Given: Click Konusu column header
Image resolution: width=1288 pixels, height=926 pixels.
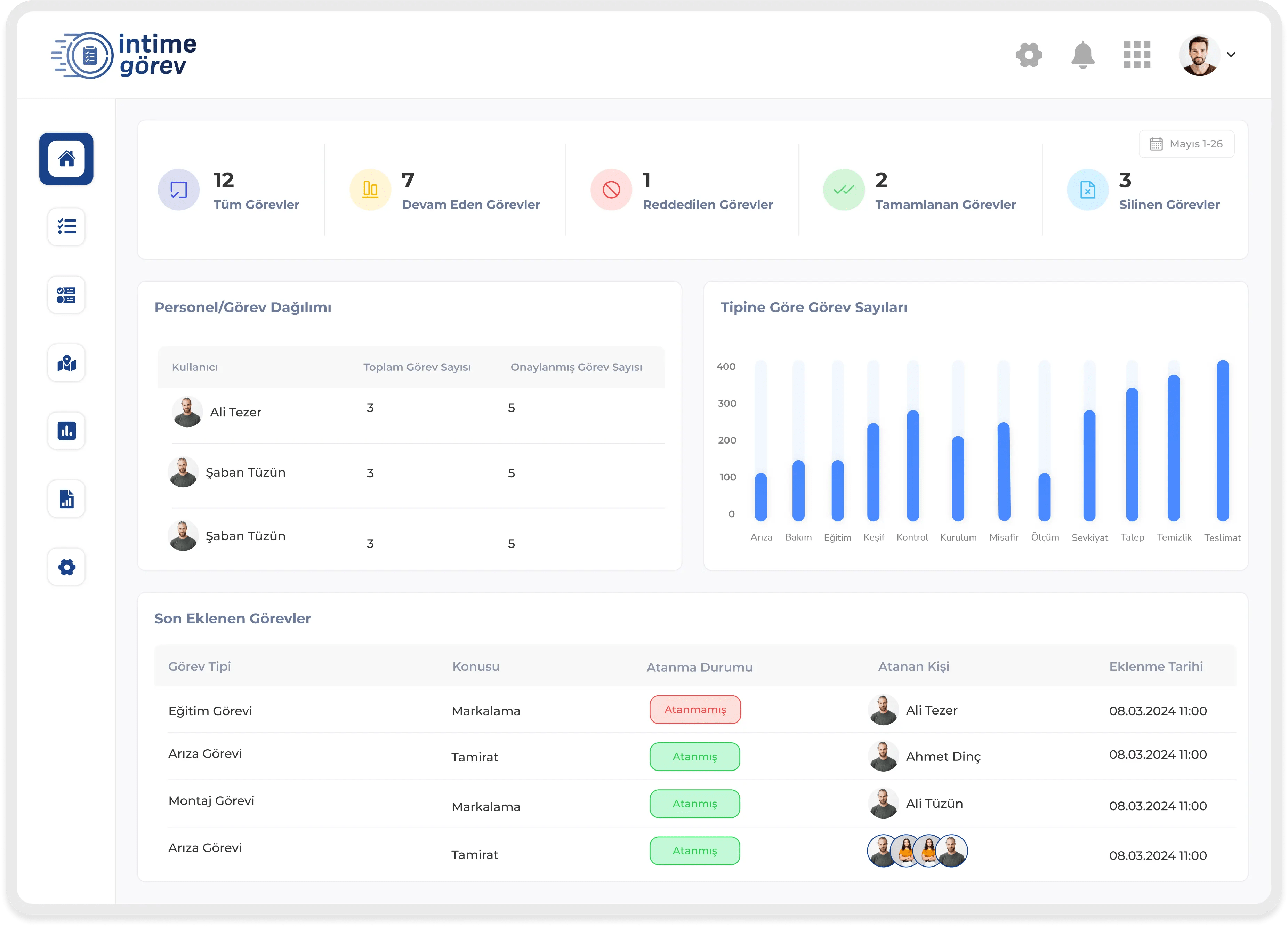Looking at the screenshot, I should 476,666.
